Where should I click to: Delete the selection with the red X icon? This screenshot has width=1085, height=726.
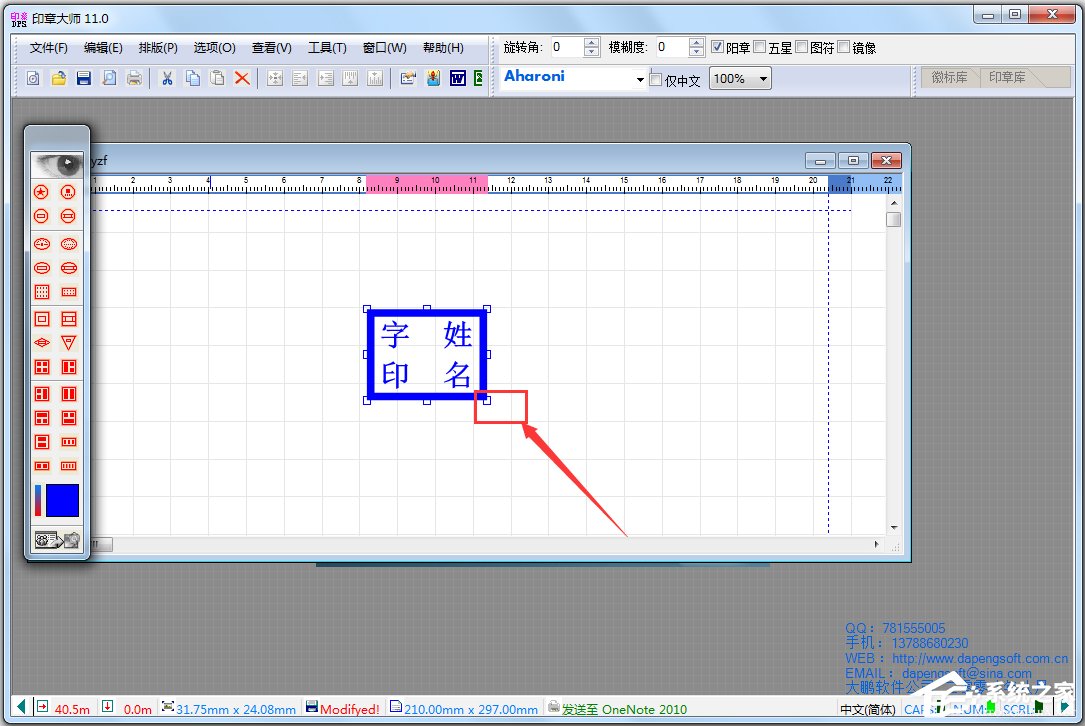[242, 78]
